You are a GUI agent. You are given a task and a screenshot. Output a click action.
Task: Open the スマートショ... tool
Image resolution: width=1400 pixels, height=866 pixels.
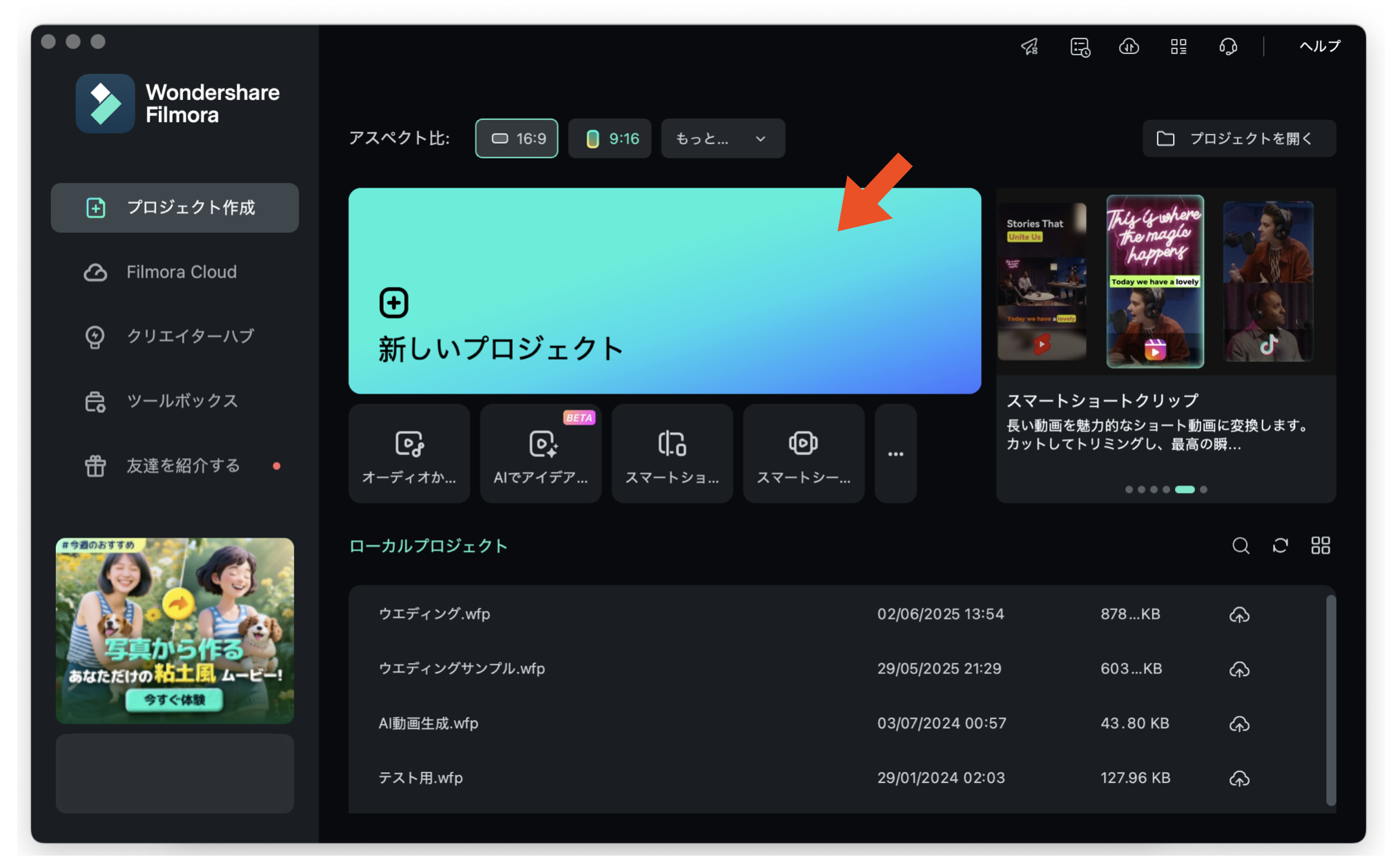tap(672, 454)
